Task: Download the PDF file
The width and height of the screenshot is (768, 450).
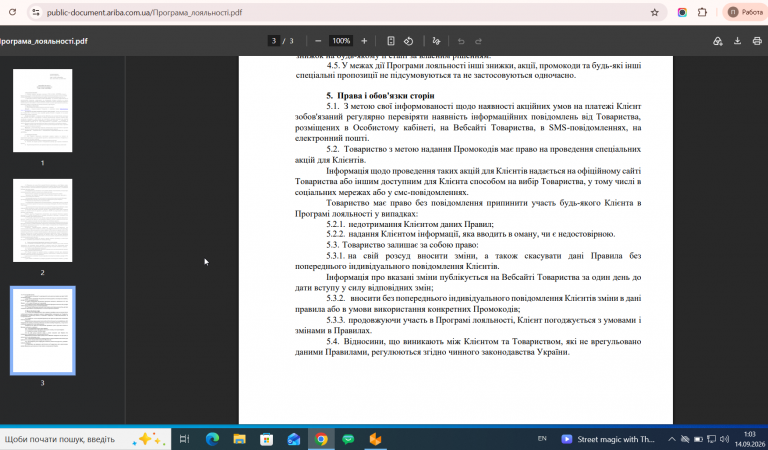Action: pos(737,41)
